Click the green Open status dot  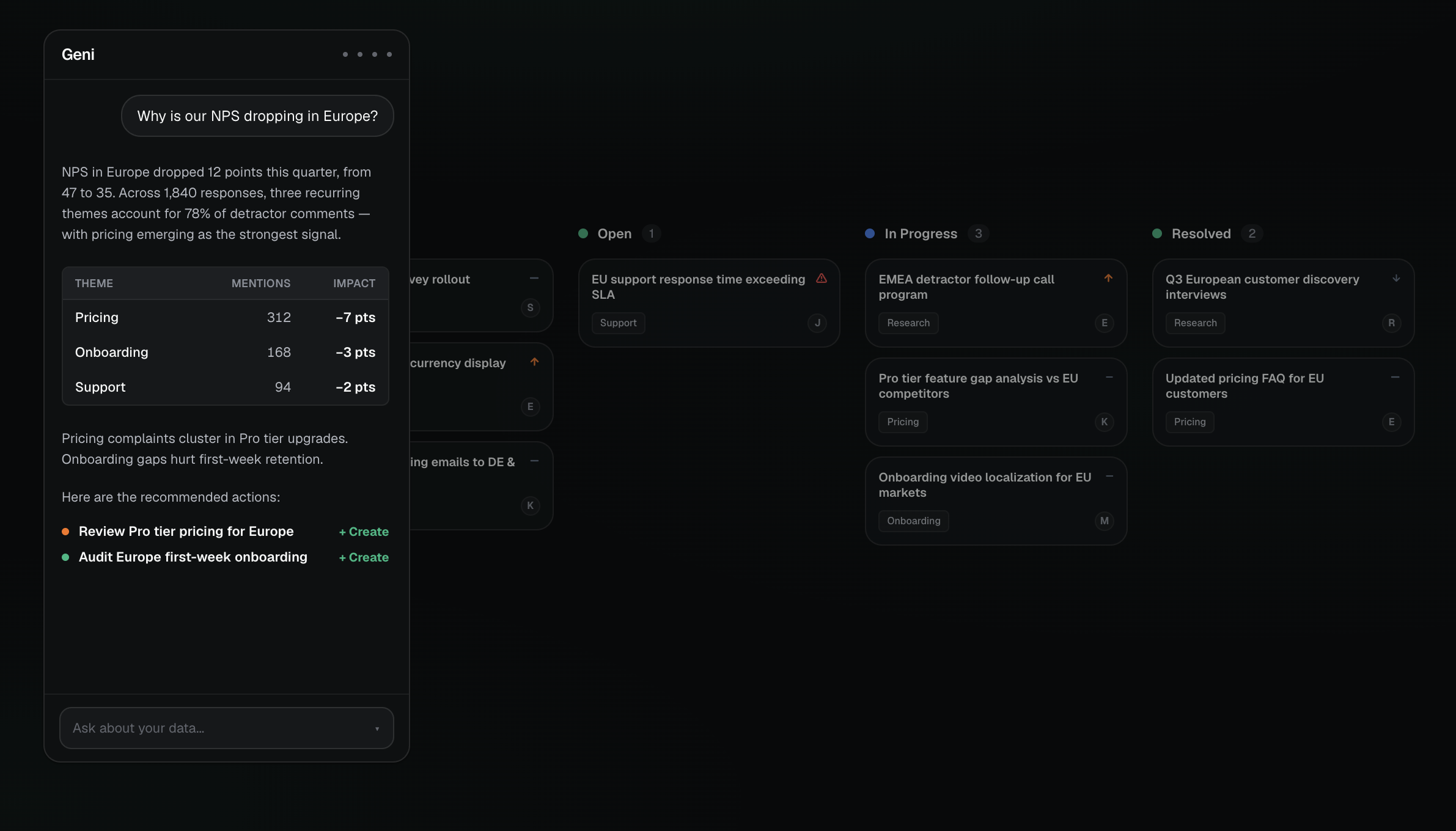583,234
